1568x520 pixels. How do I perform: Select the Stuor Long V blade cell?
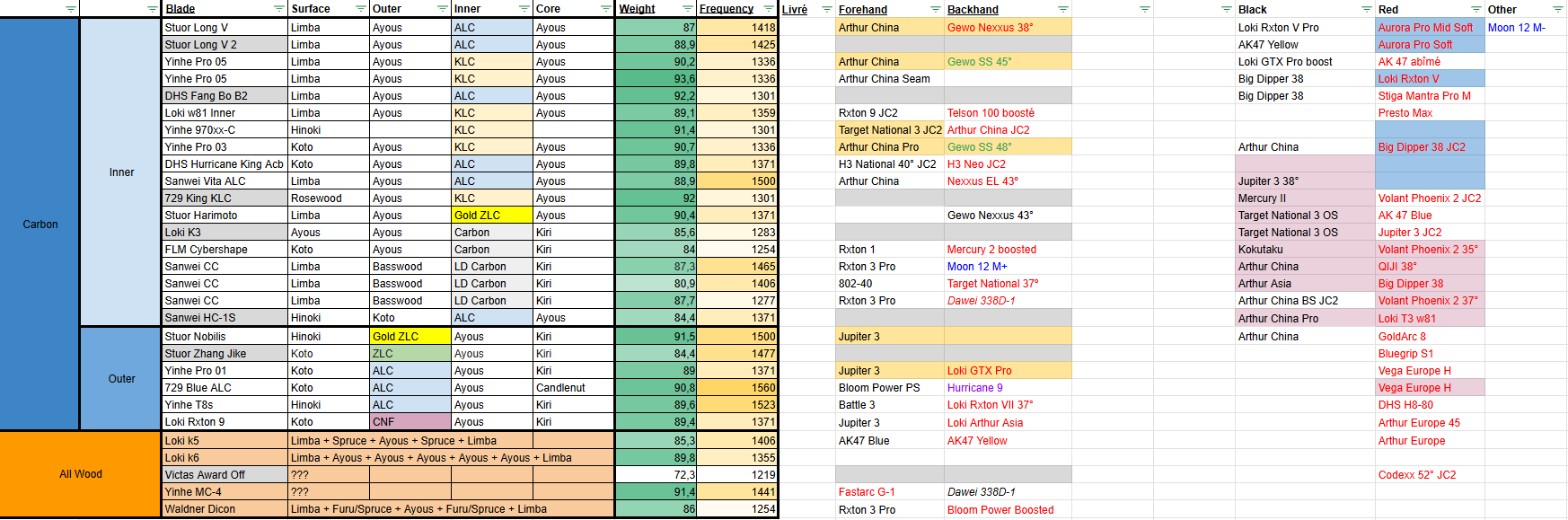click(225, 28)
